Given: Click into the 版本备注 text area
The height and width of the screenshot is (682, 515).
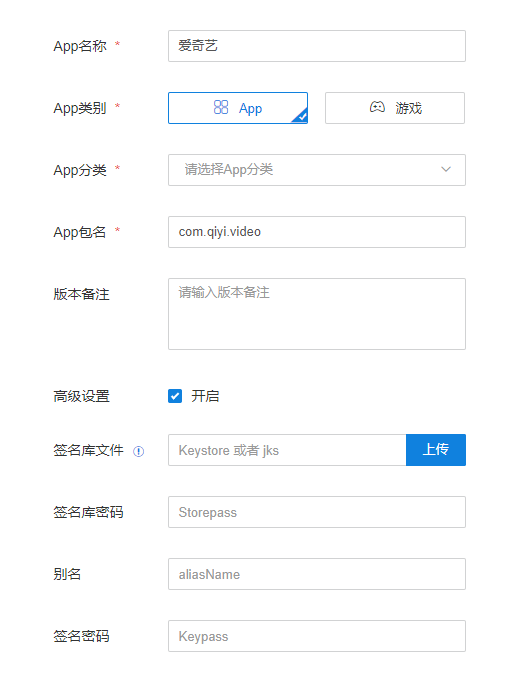Looking at the screenshot, I should (317, 314).
